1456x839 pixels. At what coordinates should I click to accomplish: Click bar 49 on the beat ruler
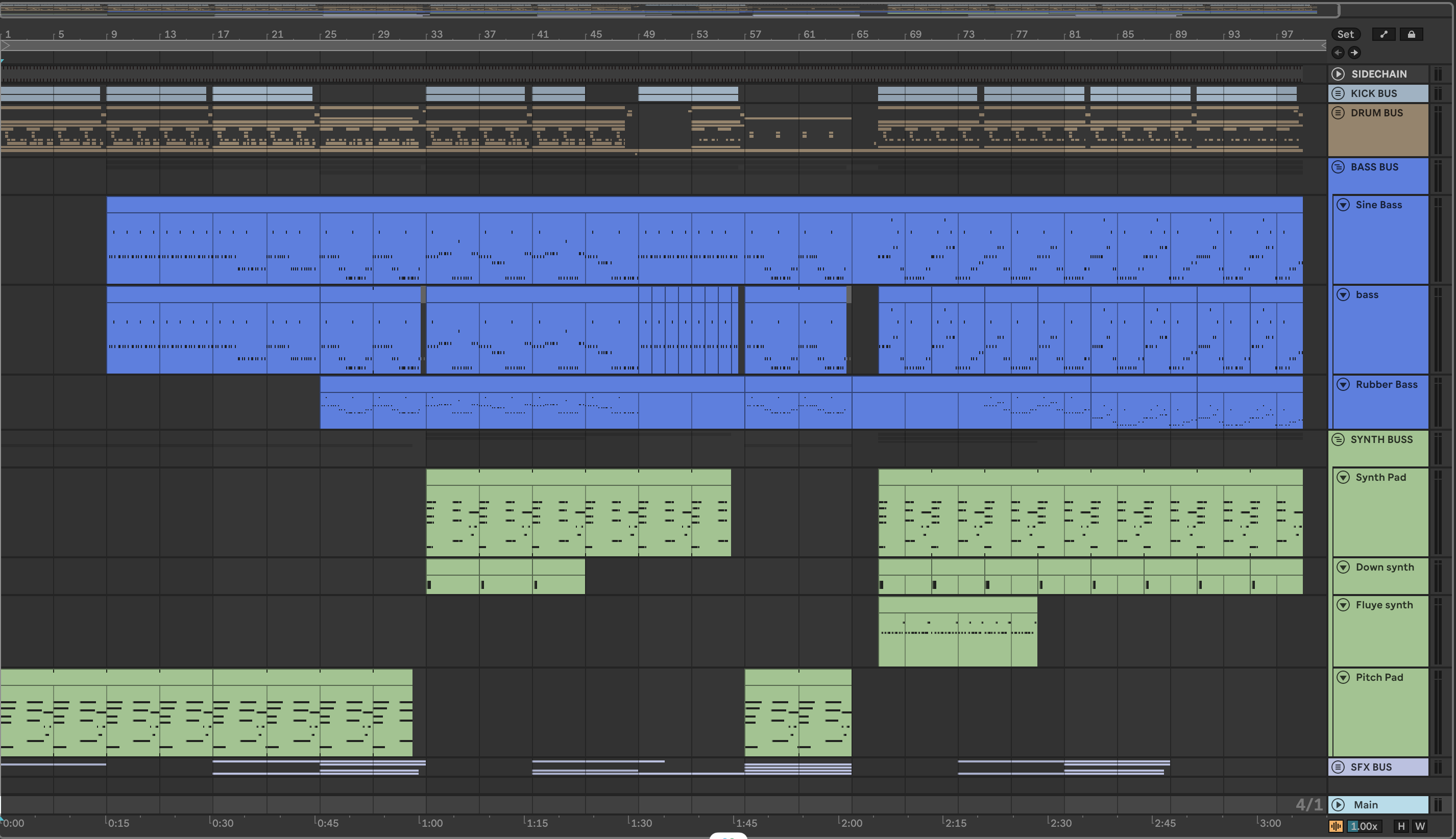648,35
